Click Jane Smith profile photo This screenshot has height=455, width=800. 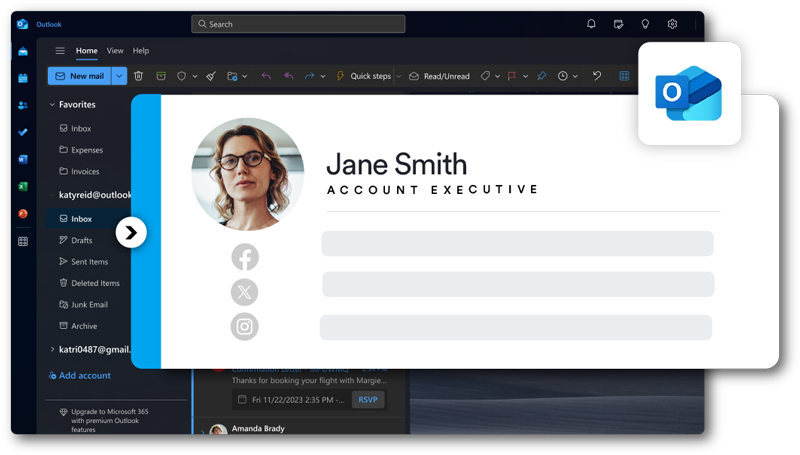(248, 174)
